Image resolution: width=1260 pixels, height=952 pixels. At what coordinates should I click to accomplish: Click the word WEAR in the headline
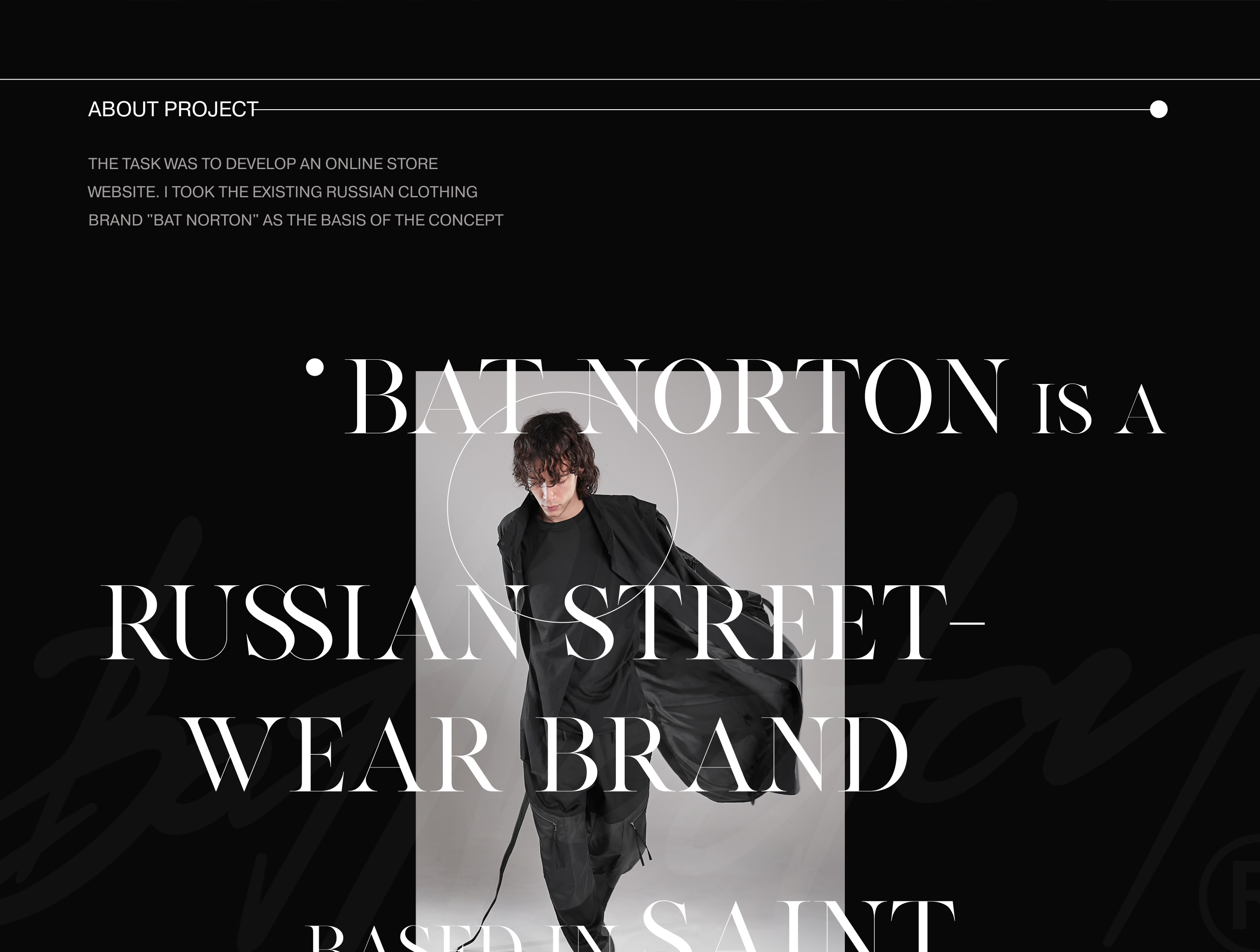(343, 756)
